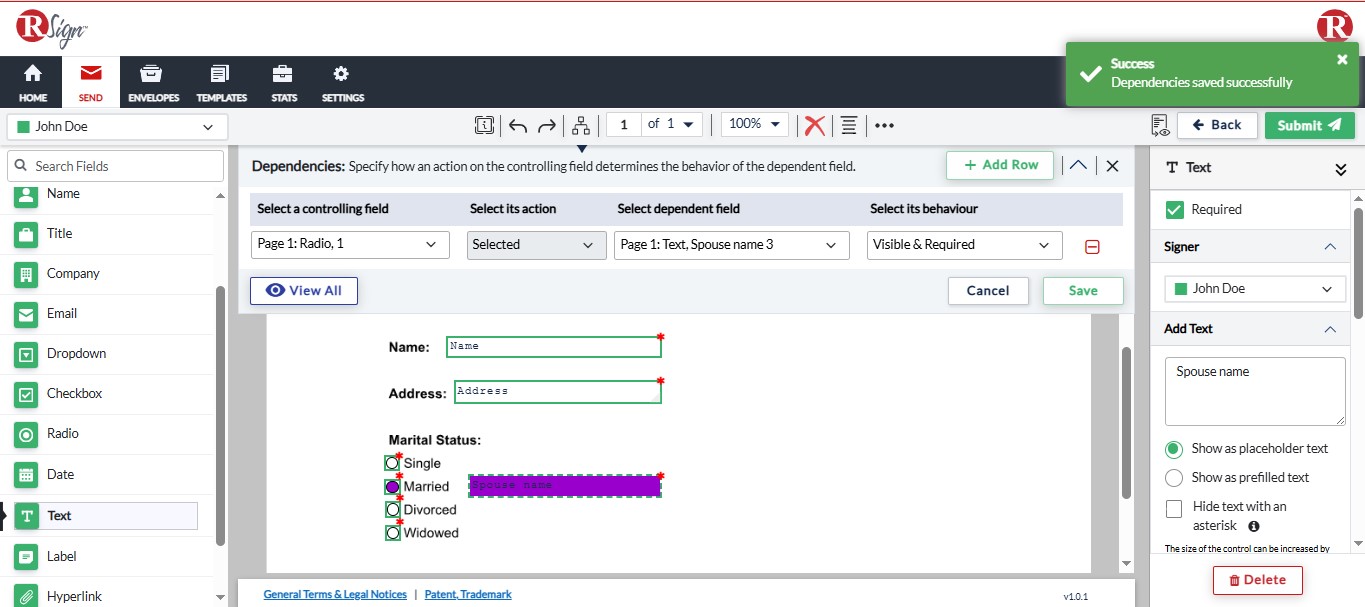This screenshot has height=607, width=1365.
Task: Select the Married radio option on the form
Action: tap(391, 486)
